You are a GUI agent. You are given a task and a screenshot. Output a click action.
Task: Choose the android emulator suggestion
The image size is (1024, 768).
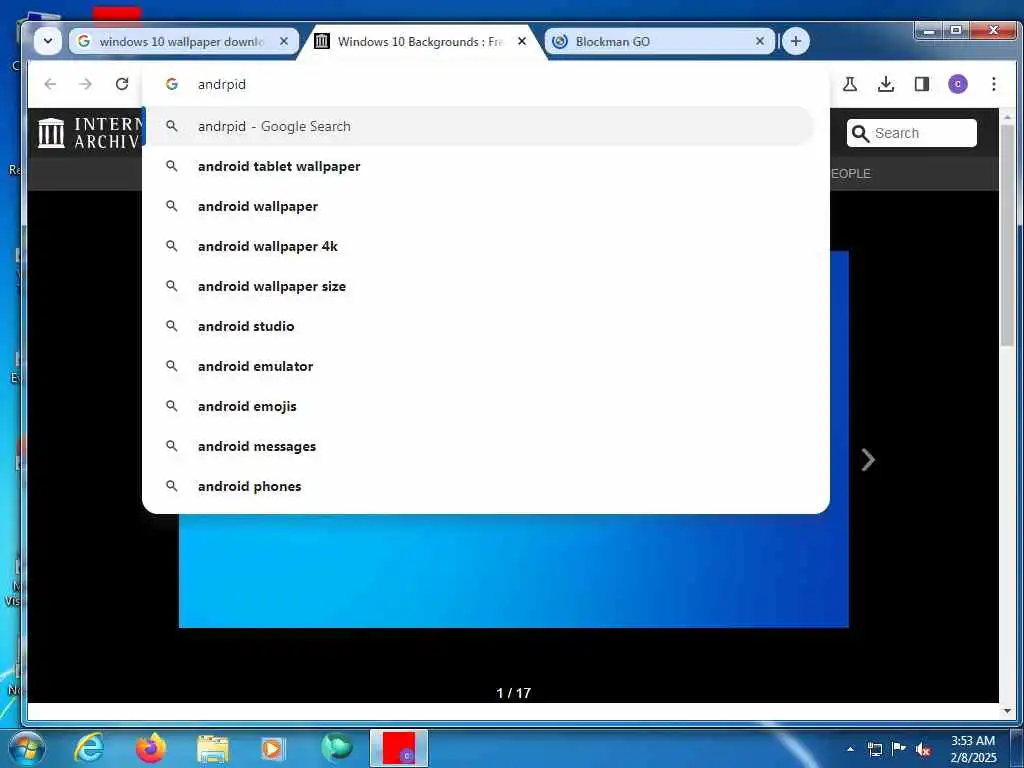coord(479,366)
